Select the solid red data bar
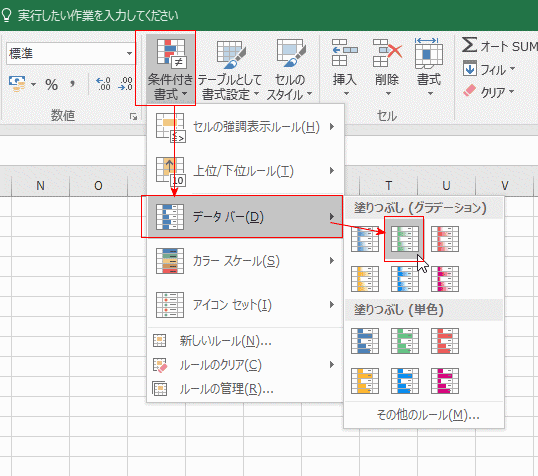Viewport: 538px width, 476px height. pyautogui.click(x=445, y=341)
